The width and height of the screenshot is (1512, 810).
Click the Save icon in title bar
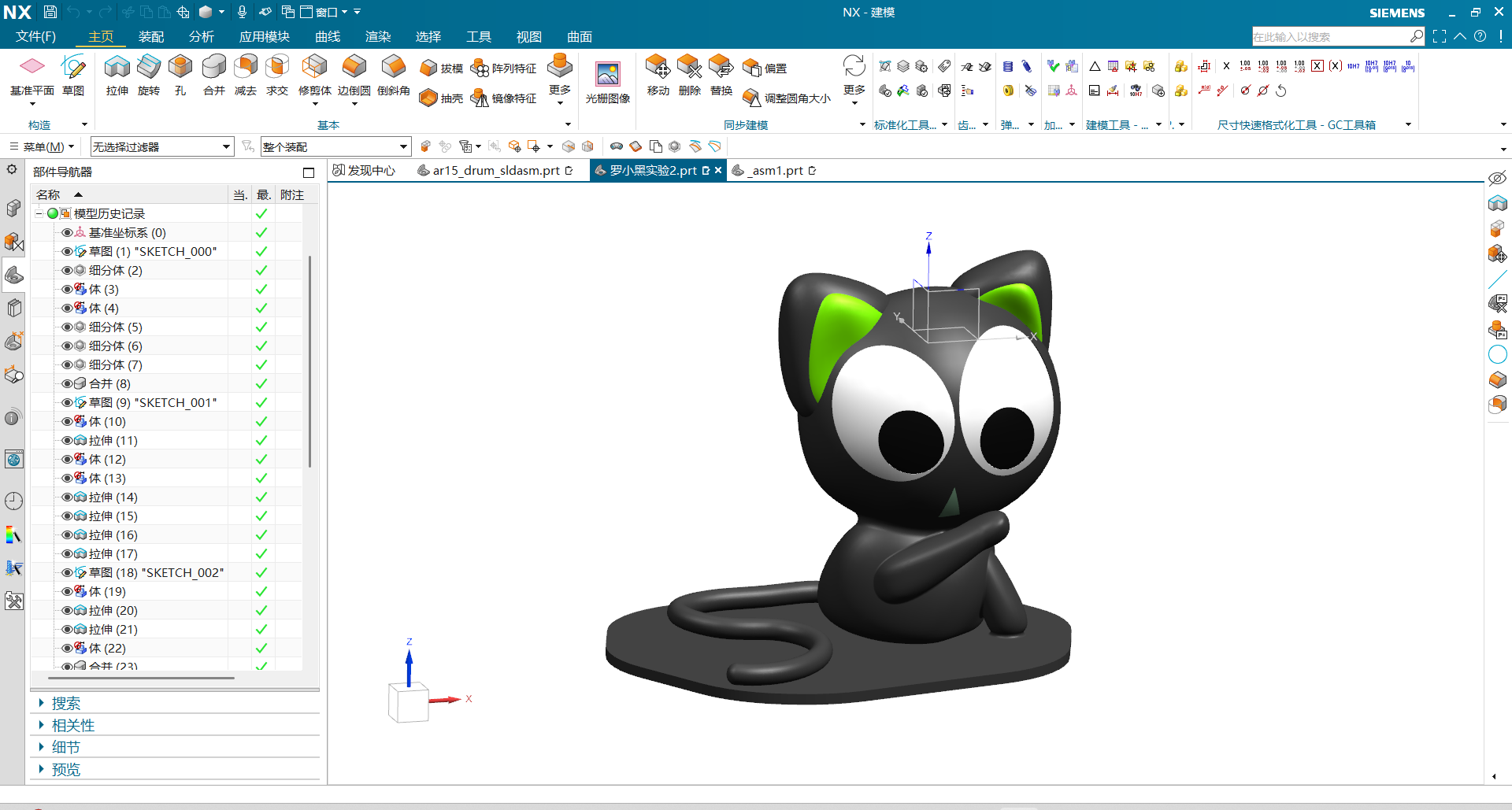click(50, 12)
